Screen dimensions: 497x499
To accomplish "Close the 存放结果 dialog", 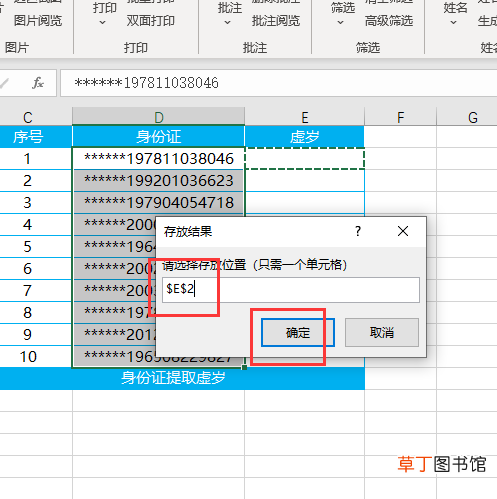I will click(403, 231).
